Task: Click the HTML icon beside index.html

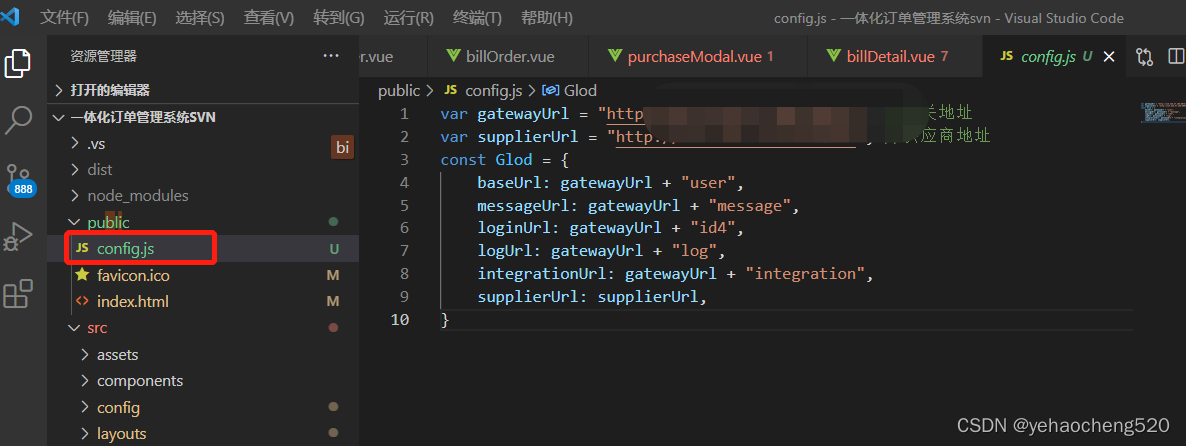Action: 82,302
